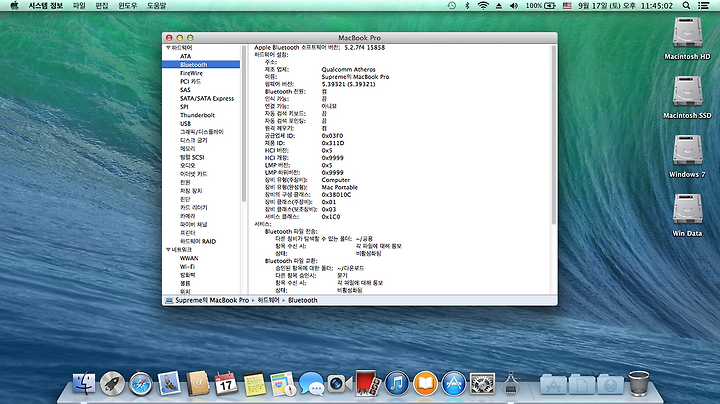Screen dimensions: 720x404
Task: Open Maps icon in Dock
Action: [x=283, y=384]
